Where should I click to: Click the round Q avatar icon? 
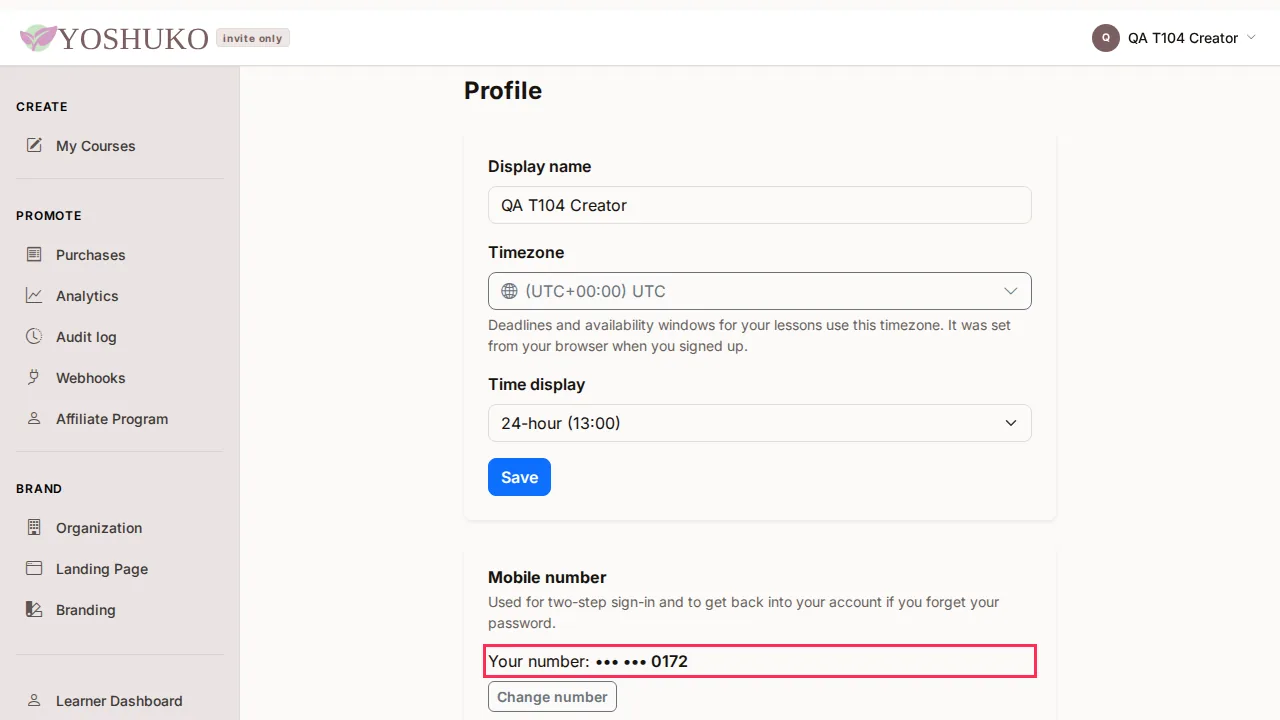click(x=1105, y=38)
